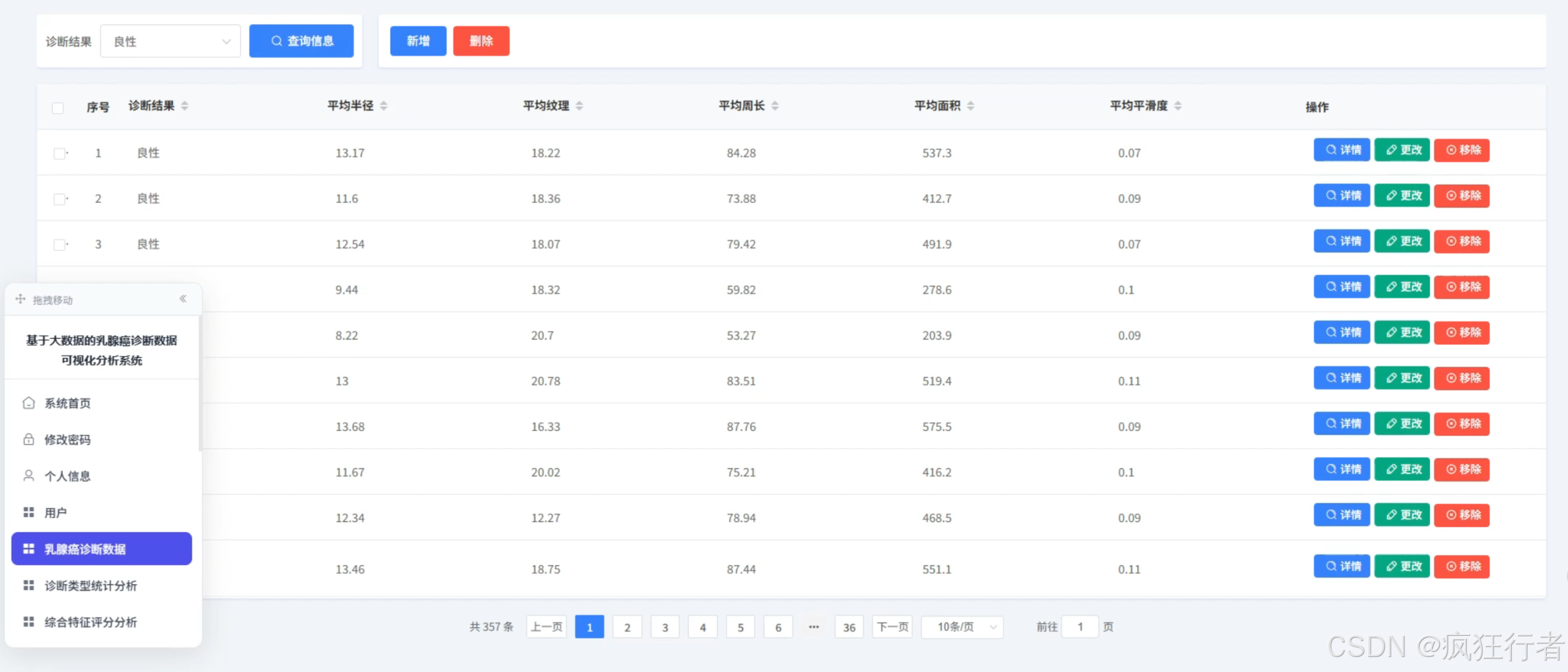Click 移除 on the row with radius 13.46

pyautogui.click(x=1462, y=566)
